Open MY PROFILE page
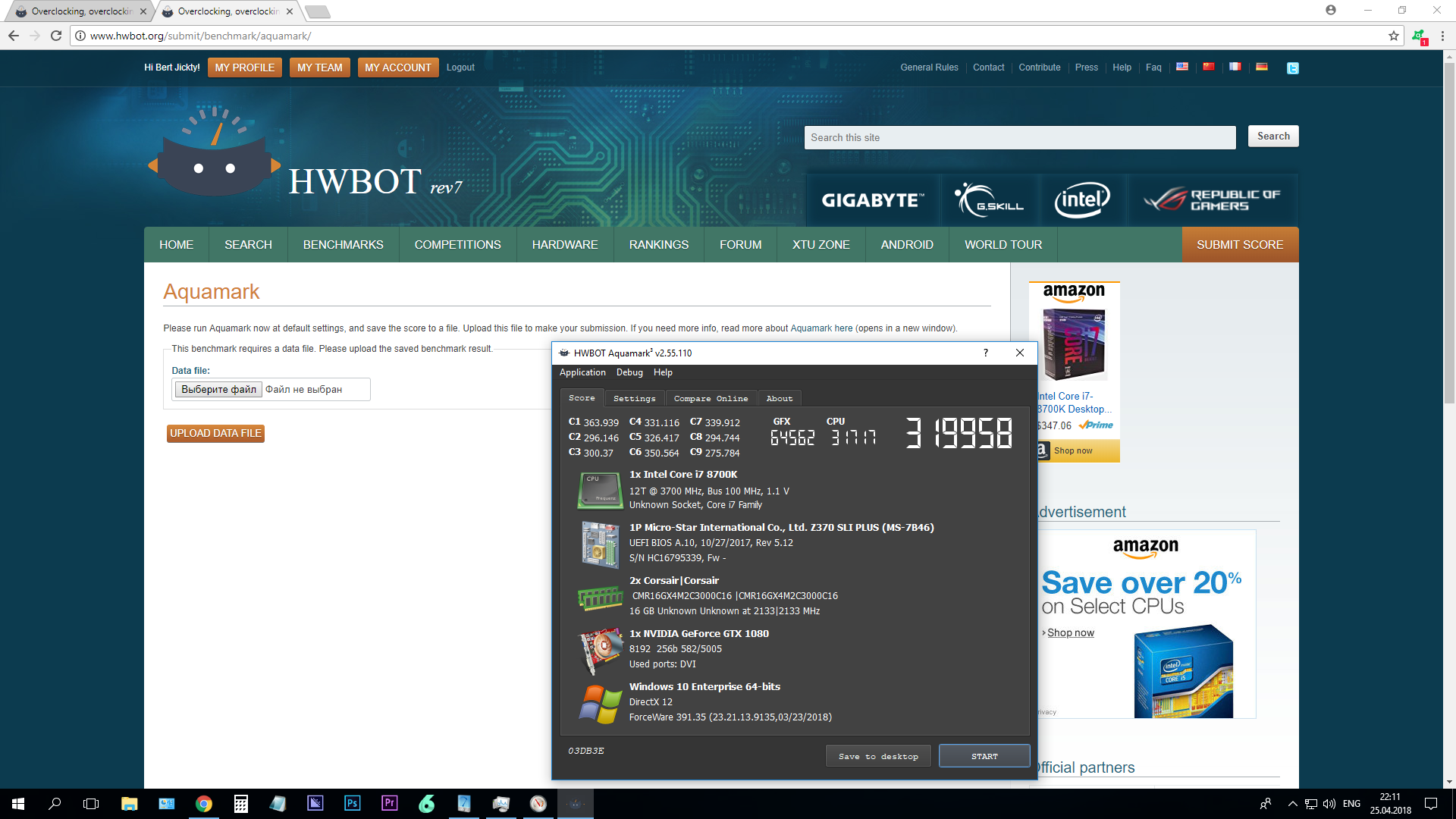 [x=244, y=67]
